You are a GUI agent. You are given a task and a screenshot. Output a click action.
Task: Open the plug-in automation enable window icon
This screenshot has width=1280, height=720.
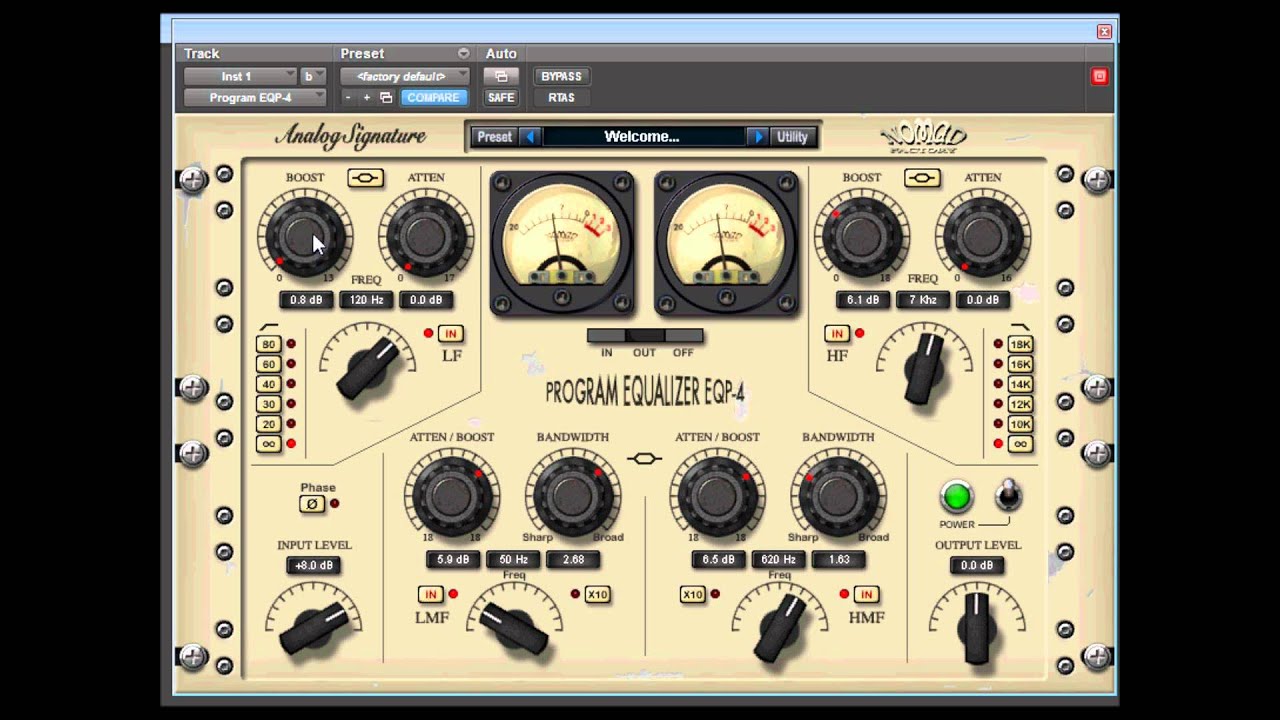(501, 76)
